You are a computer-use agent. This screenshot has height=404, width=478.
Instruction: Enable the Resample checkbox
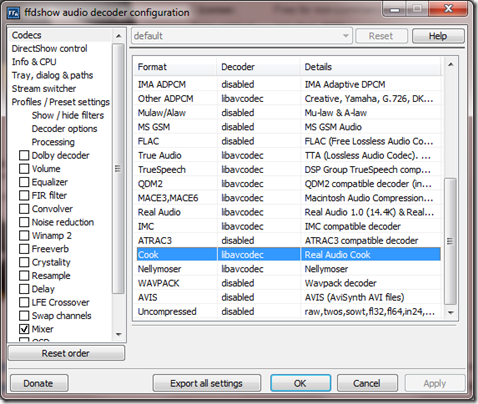click(24, 276)
